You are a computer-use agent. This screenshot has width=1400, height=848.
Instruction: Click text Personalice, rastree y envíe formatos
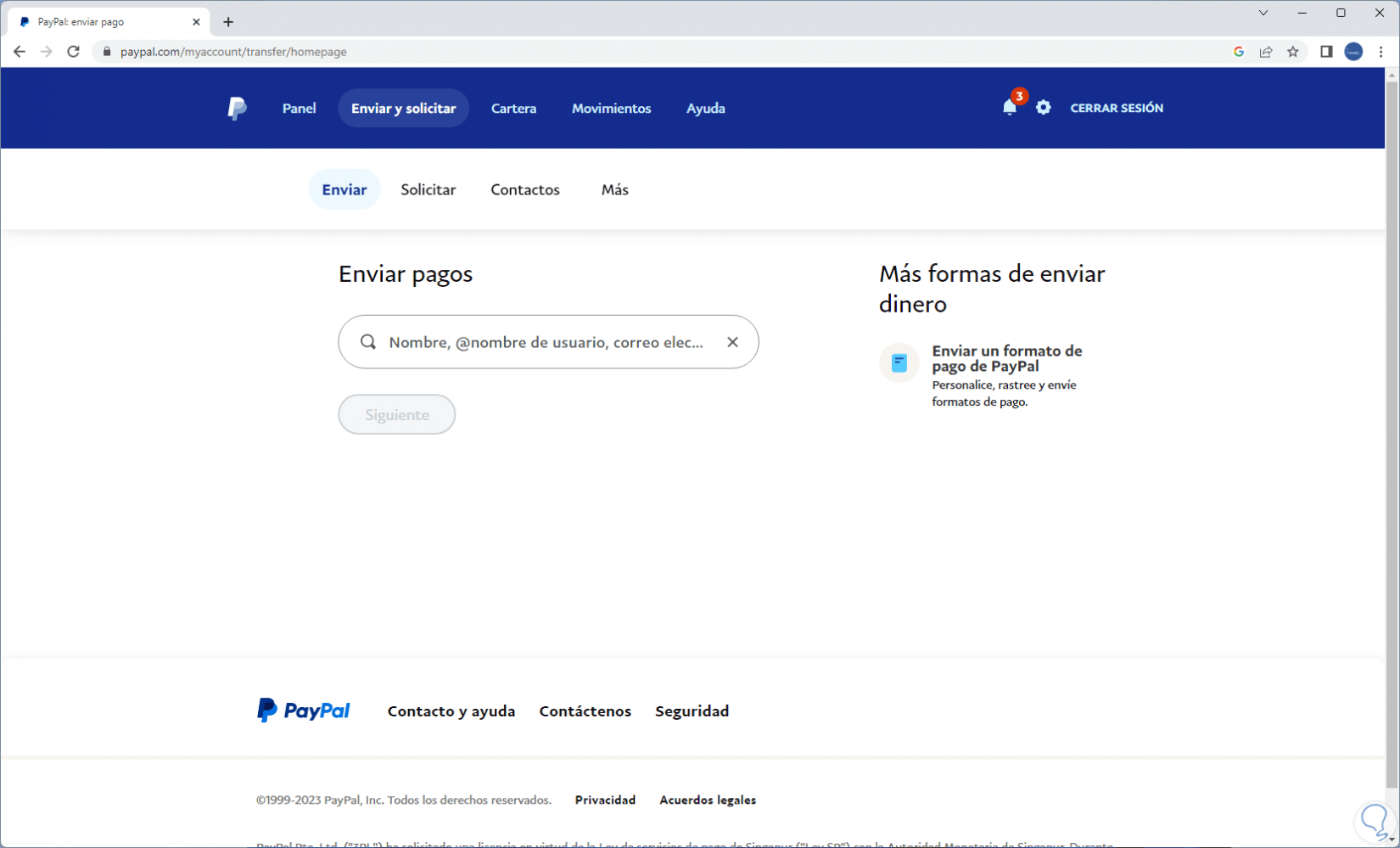(x=1005, y=393)
